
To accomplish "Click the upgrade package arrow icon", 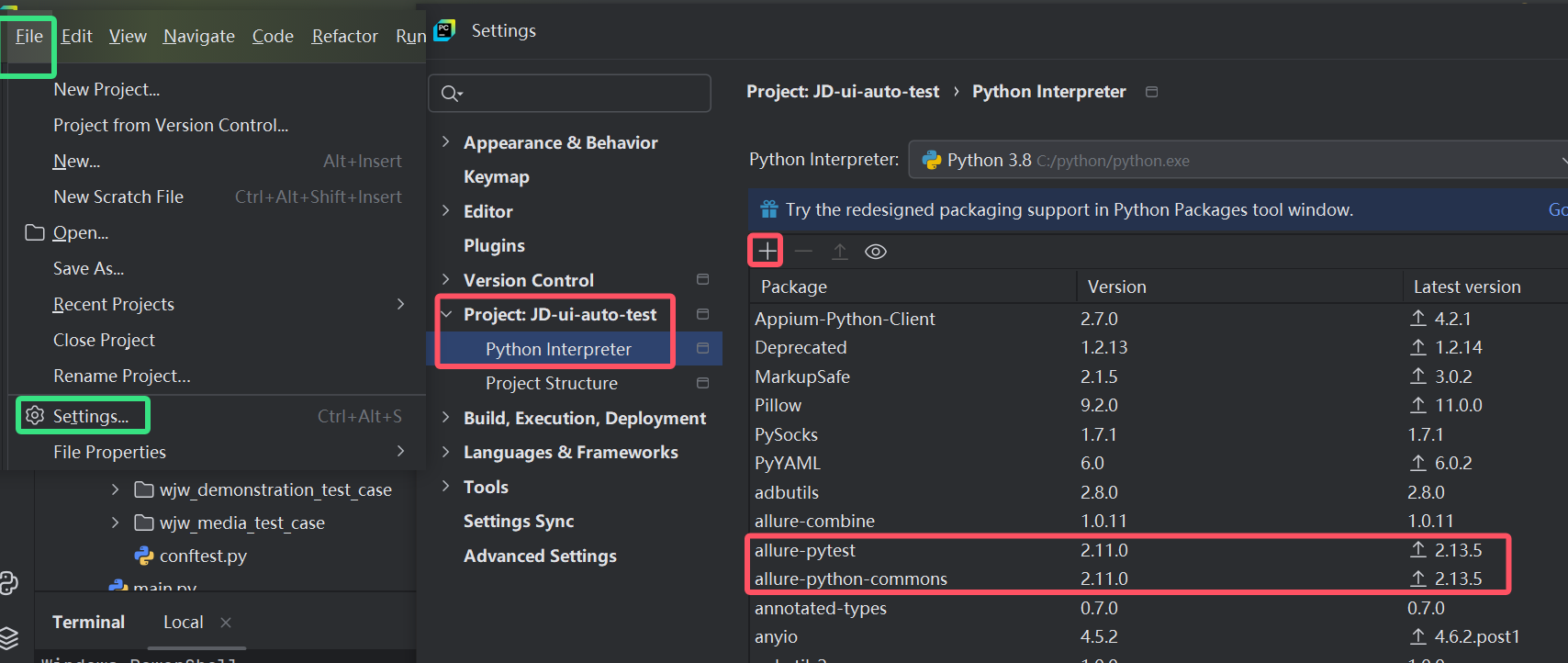I will click(x=839, y=251).
